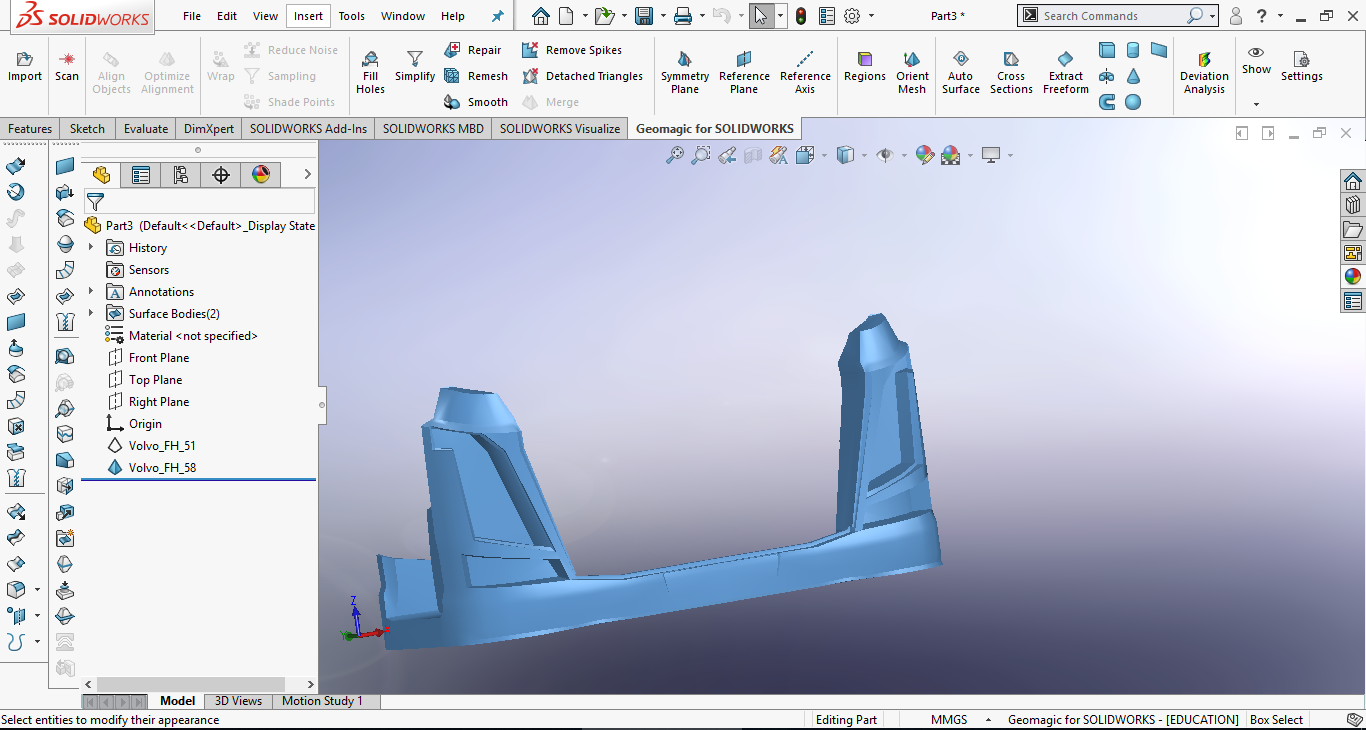1366x730 pixels.
Task: Open the units MMGS dropdown arrow
Action: [988, 720]
